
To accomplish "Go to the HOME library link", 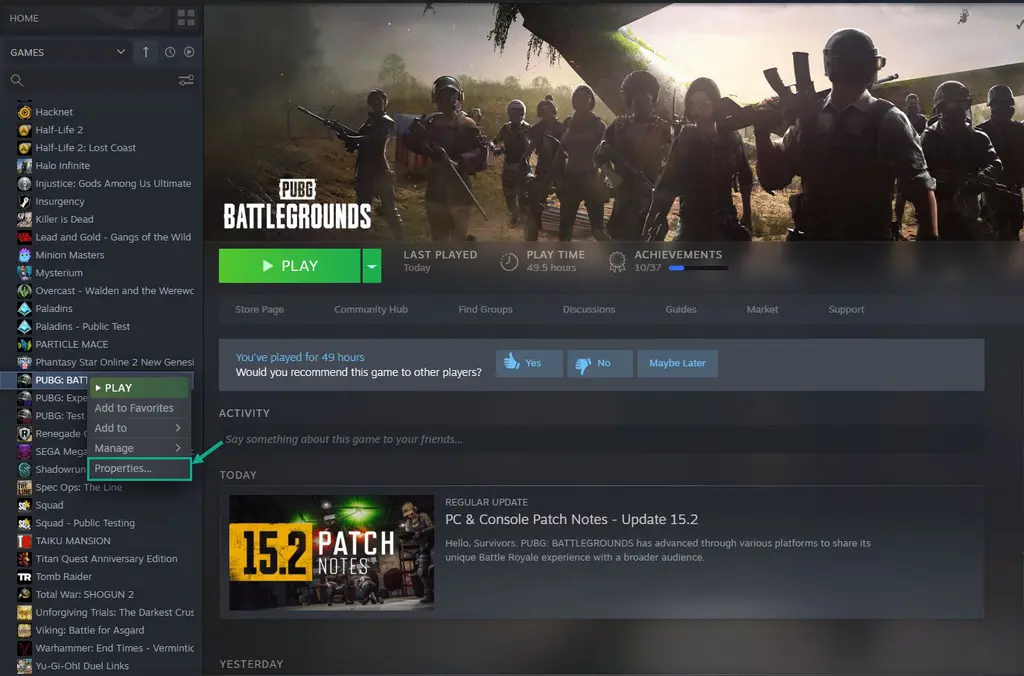I will pyautogui.click(x=24, y=18).
